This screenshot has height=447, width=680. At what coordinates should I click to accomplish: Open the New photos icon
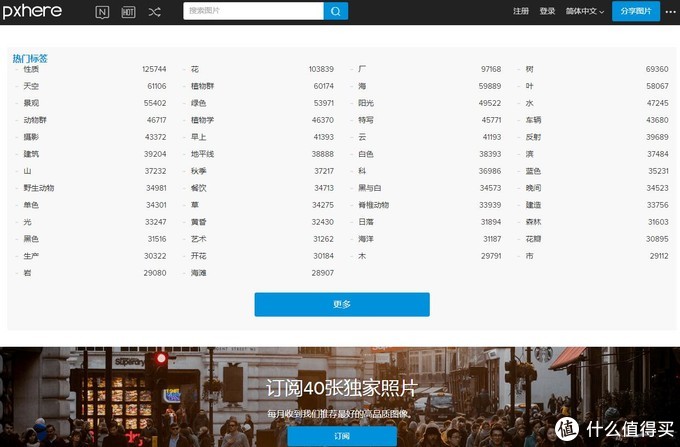point(102,12)
